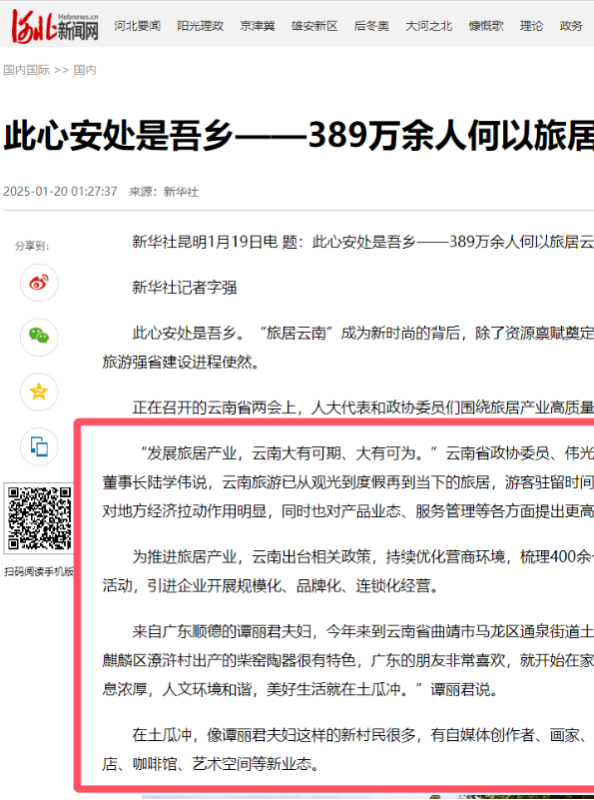The width and height of the screenshot is (594, 800).
Task: Click 国内 breadcrumb link
Action: [x=85, y=70]
